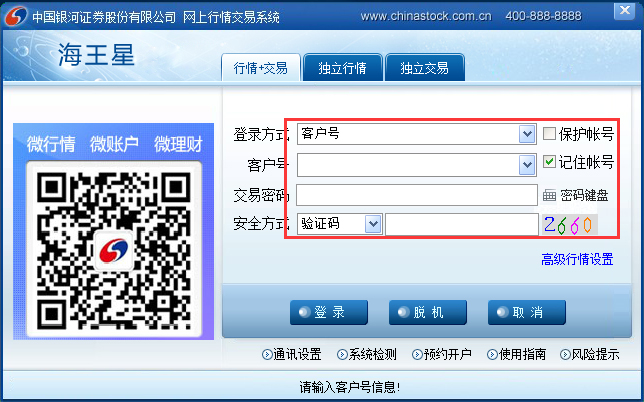Image resolution: width=644 pixels, height=402 pixels.
Task: Open 通讯设置 link
Action: point(292,354)
